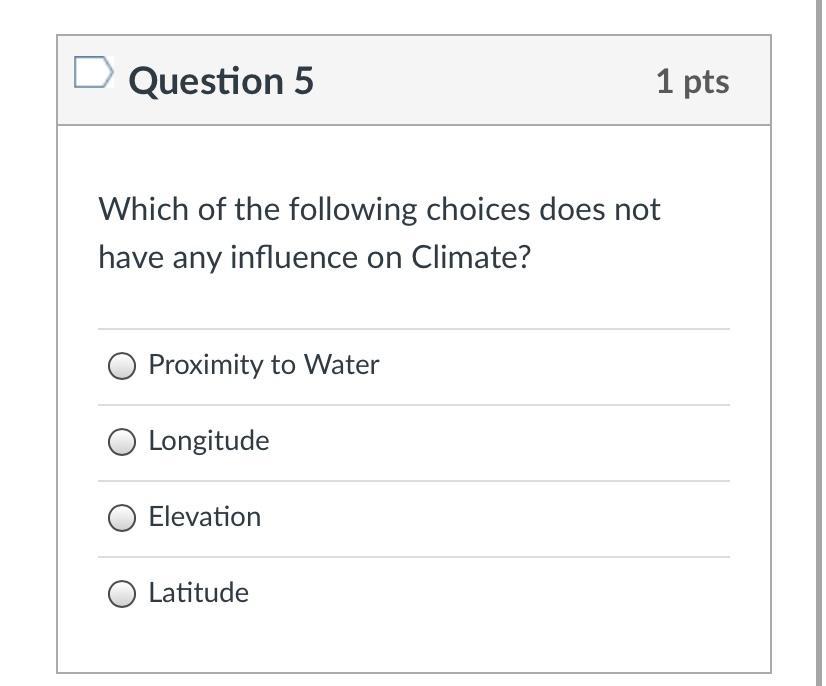This screenshot has width=826, height=686.
Task: Choose the Elevation radio button
Action: pos(122,518)
